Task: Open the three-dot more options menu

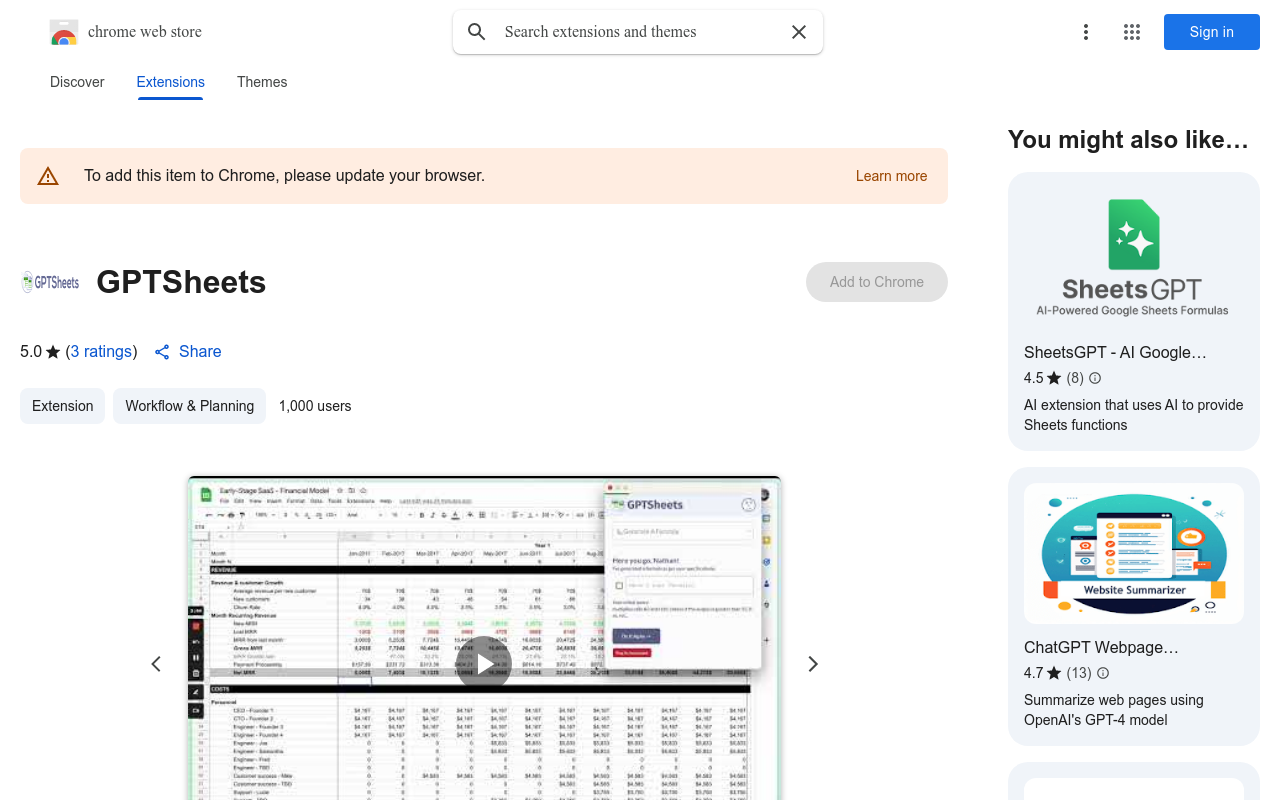Action: click(x=1085, y=32)
